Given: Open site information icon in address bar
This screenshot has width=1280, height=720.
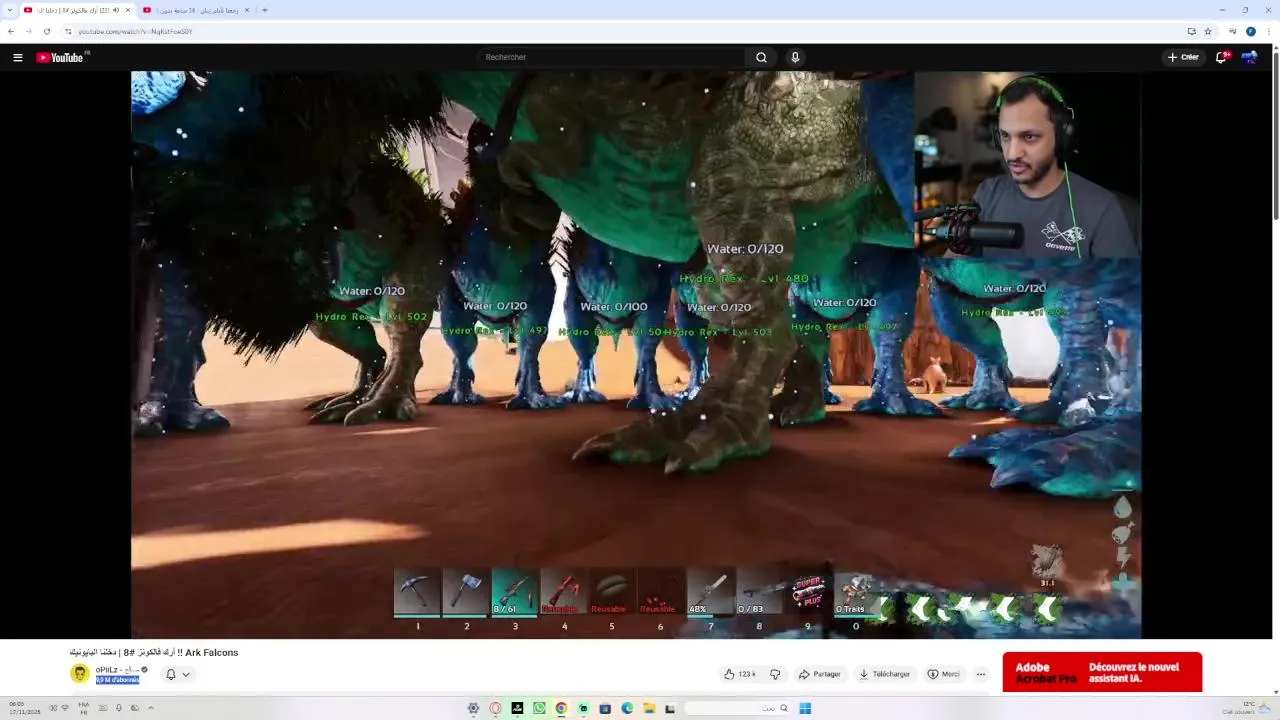Looking at the screenshot, I should point(68,31).
